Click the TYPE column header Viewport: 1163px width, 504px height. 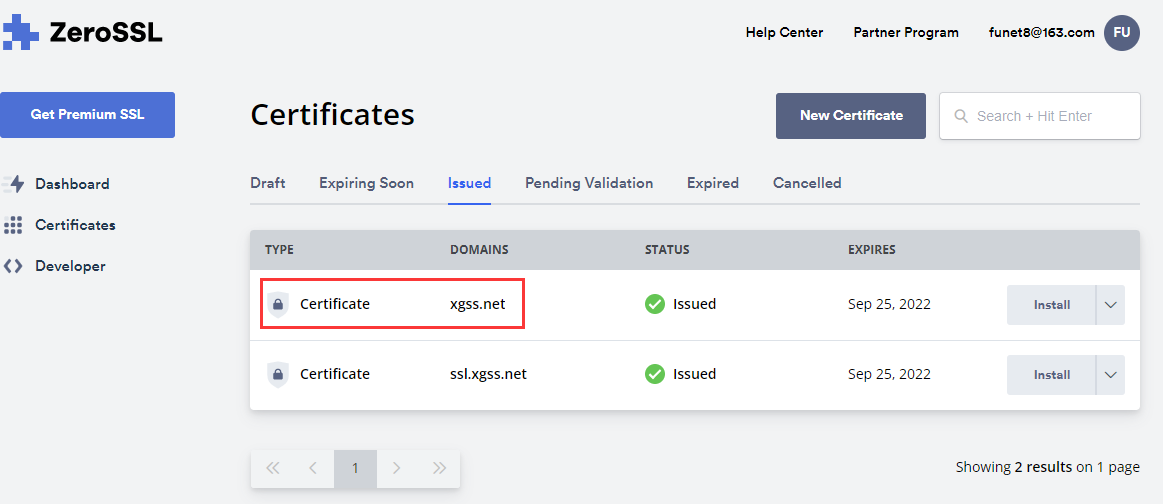(280, 250)
